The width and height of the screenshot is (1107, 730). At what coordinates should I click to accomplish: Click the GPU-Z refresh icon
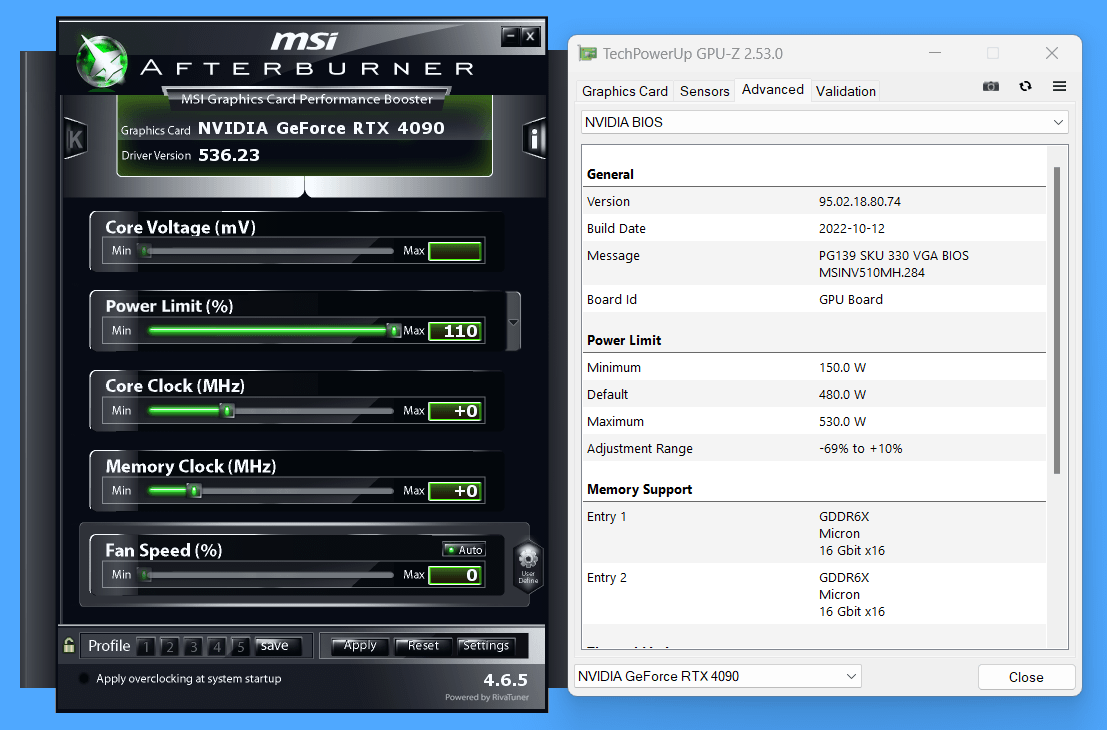point(1025,86)
